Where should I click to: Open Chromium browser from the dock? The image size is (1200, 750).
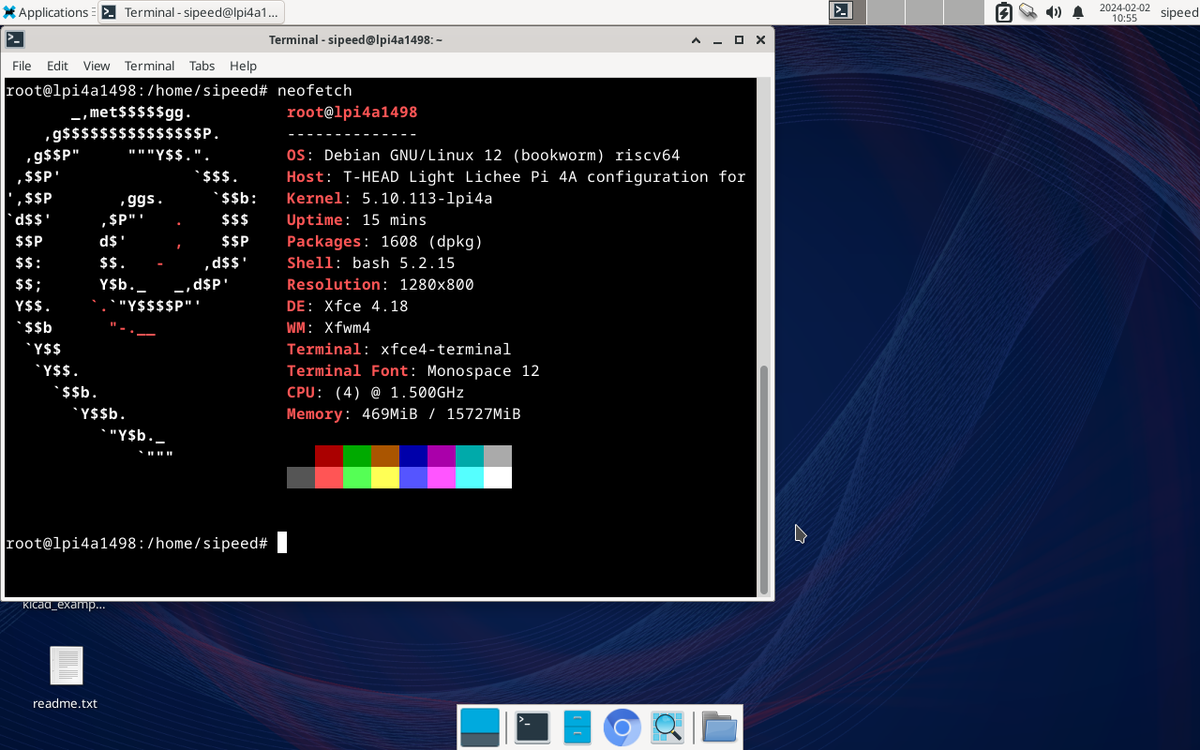point(622,727)
